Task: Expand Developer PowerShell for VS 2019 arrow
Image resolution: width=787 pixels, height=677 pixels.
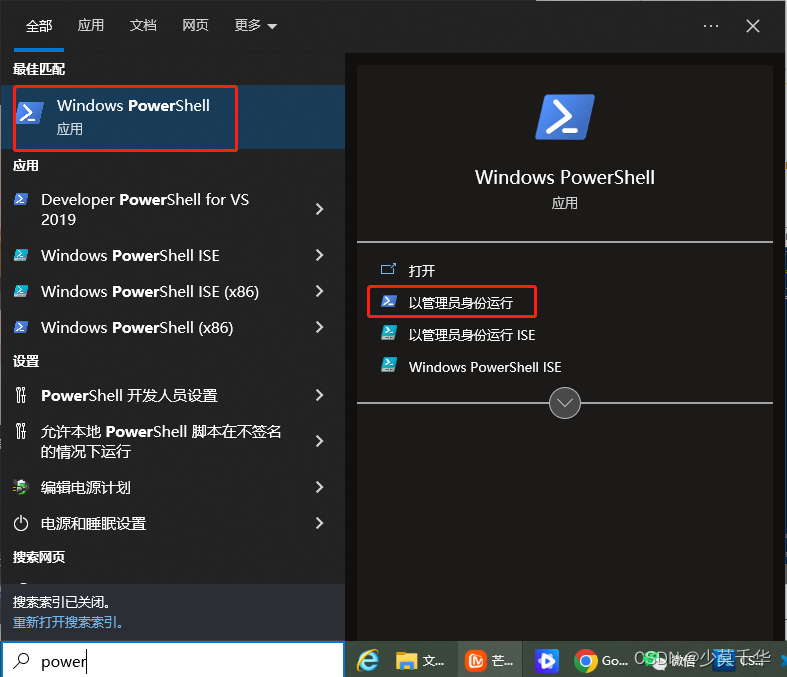Action: click(x=319, y=209)
